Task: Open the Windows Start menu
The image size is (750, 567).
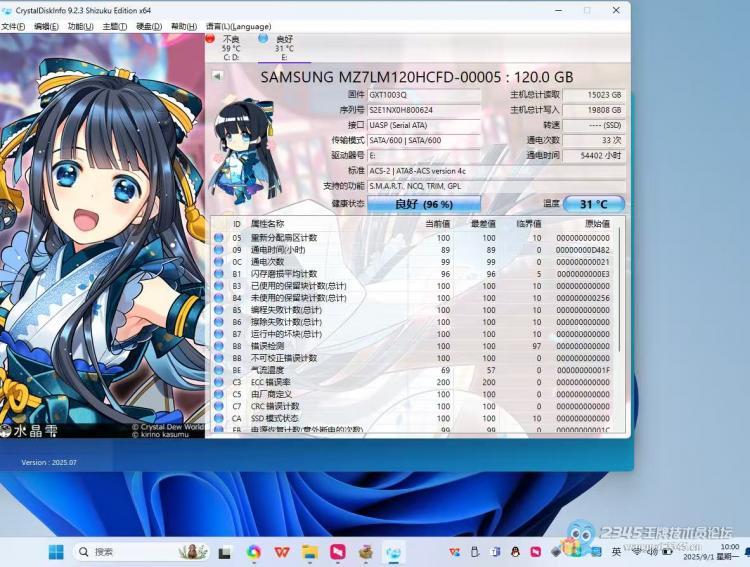Action: 56,552
